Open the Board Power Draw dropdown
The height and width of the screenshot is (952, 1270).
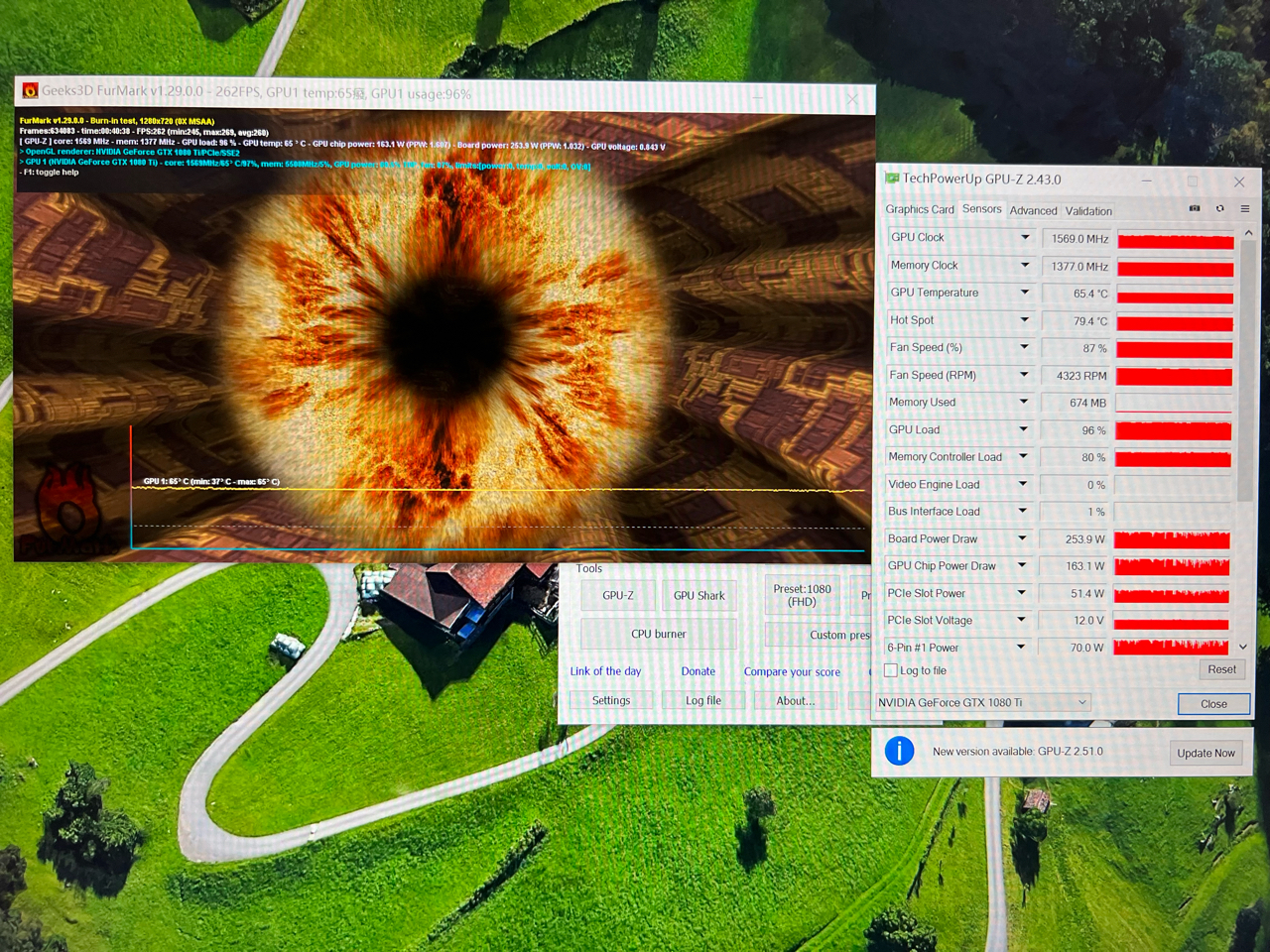(x=1022, y=538)
